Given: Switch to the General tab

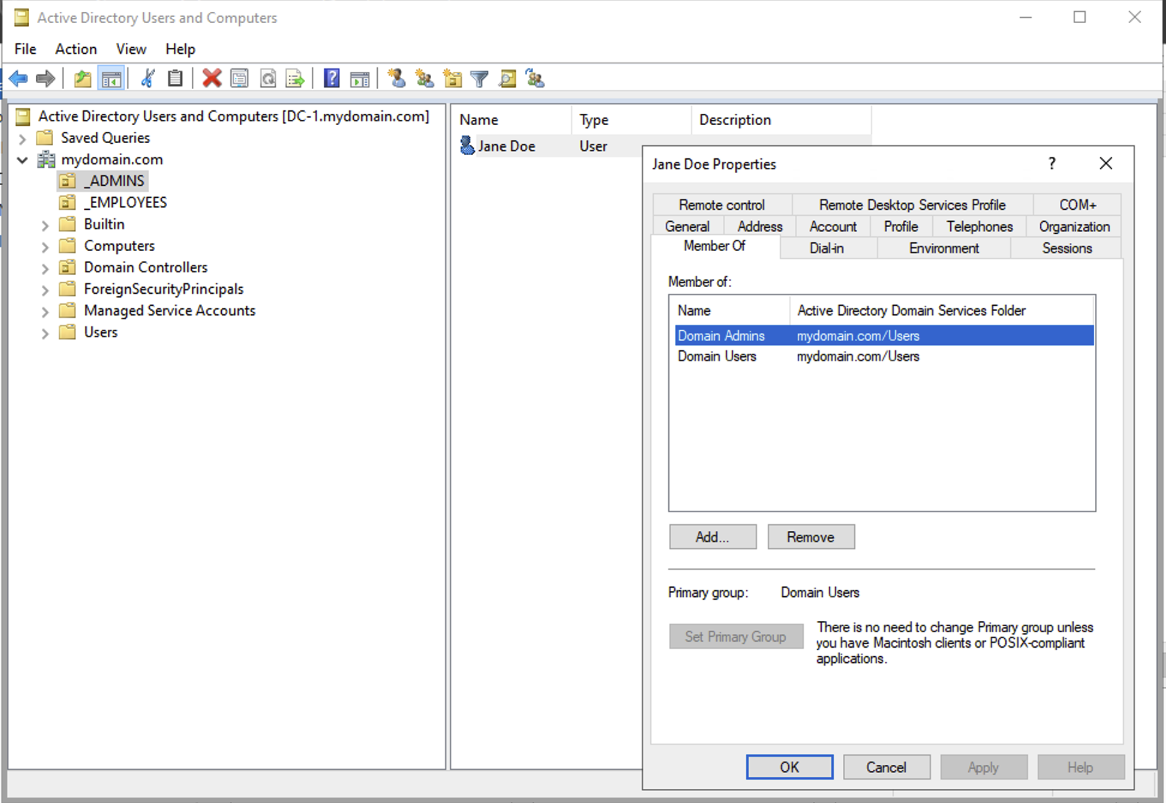Looking at the screenshot, I should 687,226.
